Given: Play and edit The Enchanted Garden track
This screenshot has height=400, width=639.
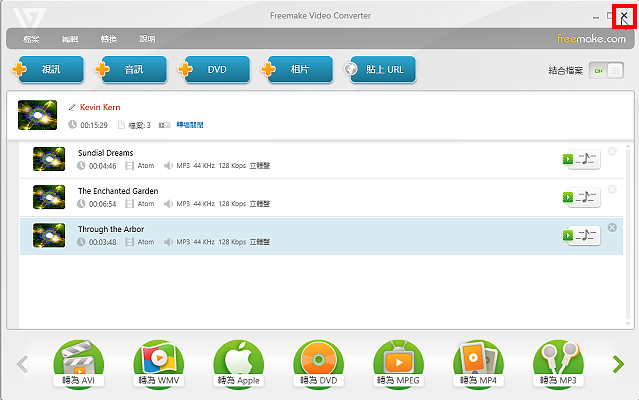Looking at the screenshot, I should (x=581, y=197).
